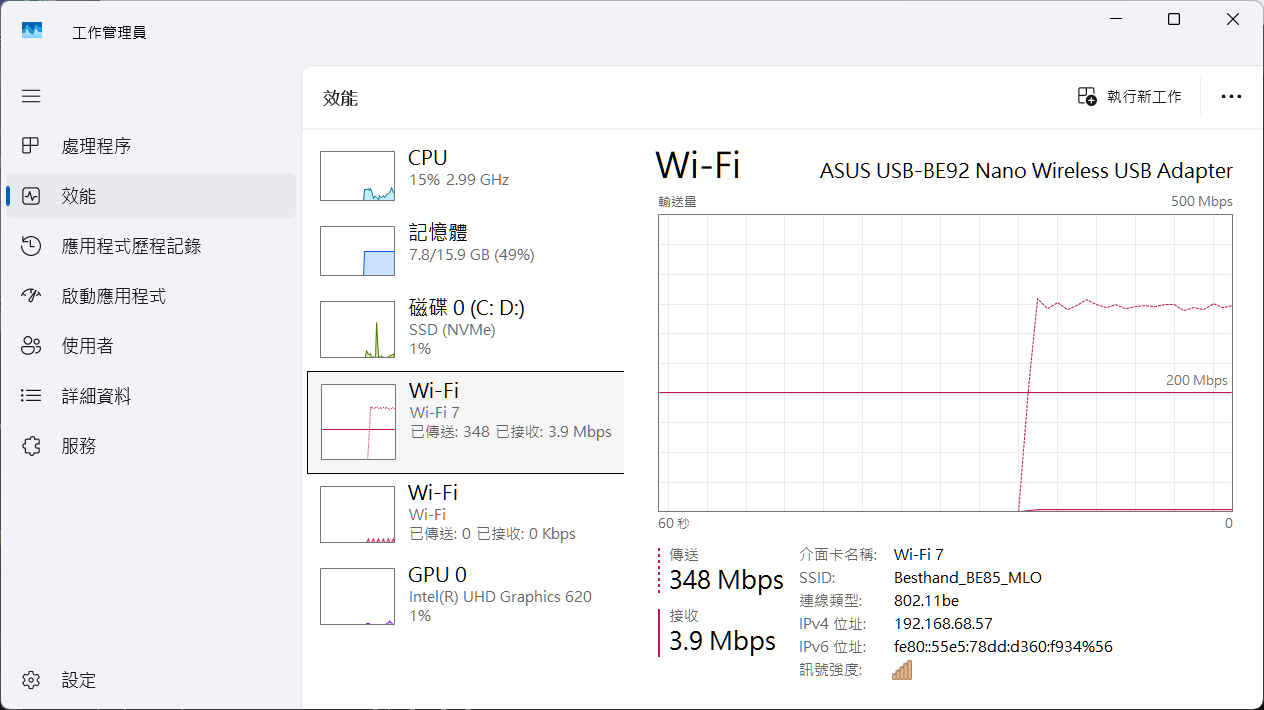1264x710 pixels.
Task: Select the Wi-Fi 7 resource item
Action: 465,421
